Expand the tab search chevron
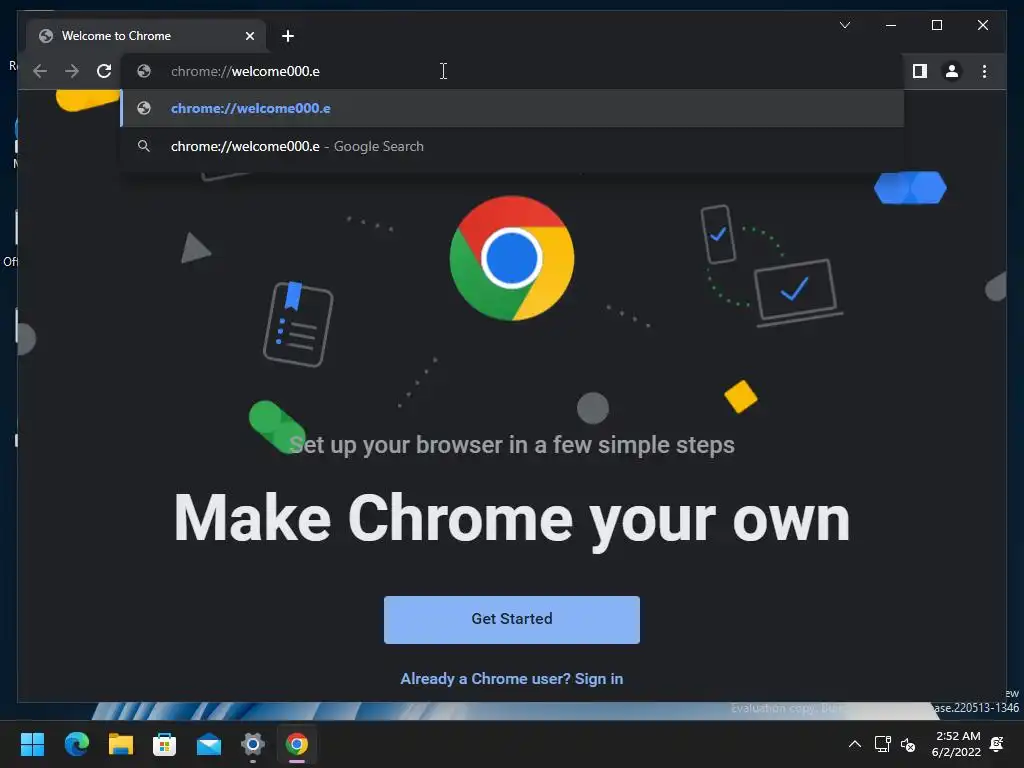The image size is (1024, 768). coord(844,25)
